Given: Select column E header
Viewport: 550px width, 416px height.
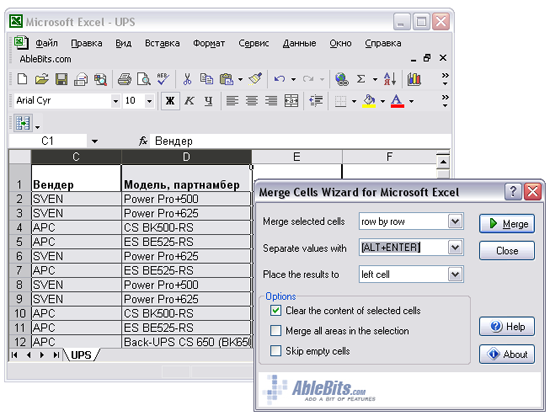Looking at the screenshot, I should (x=297, y=157).
